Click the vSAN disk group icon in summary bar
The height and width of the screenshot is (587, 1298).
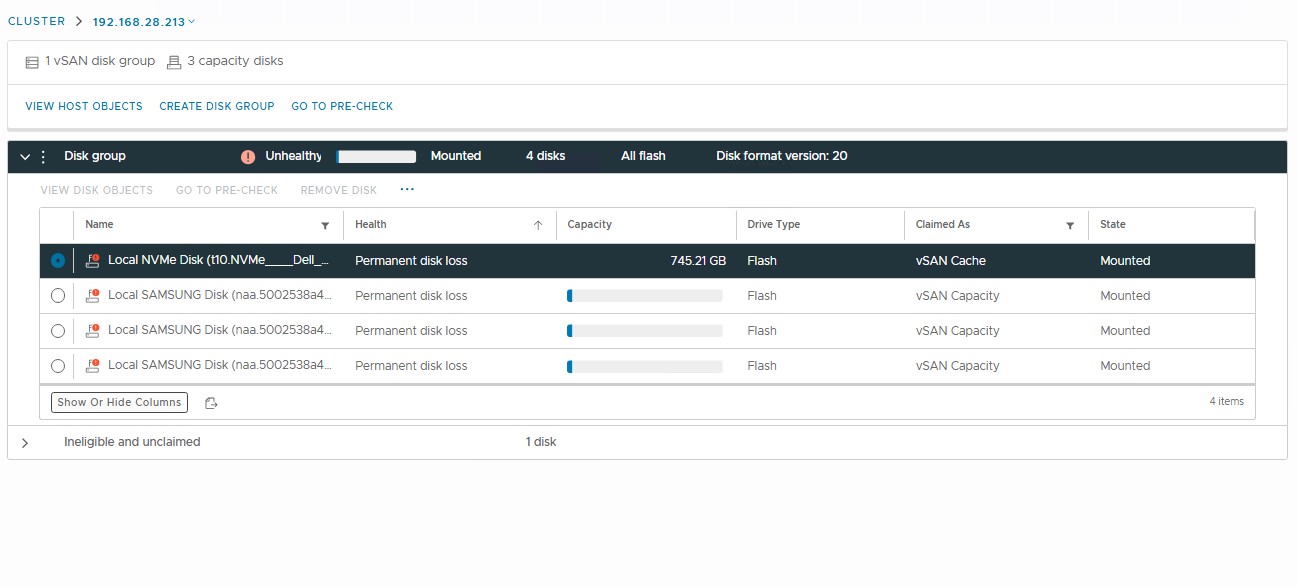(x=32, y=61)
